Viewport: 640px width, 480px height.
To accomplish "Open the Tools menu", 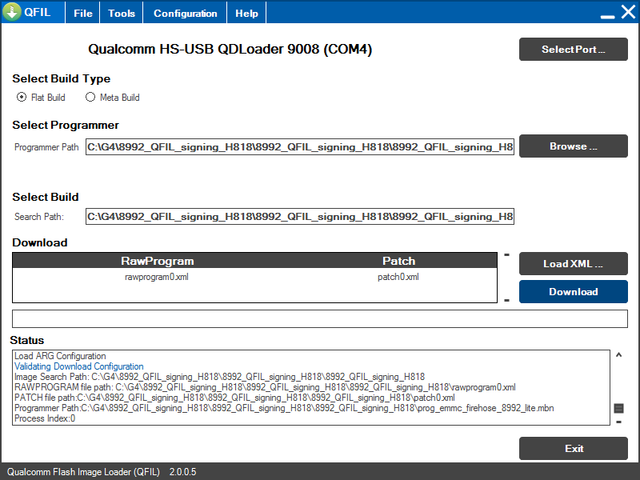I will (x=122, y=13).
